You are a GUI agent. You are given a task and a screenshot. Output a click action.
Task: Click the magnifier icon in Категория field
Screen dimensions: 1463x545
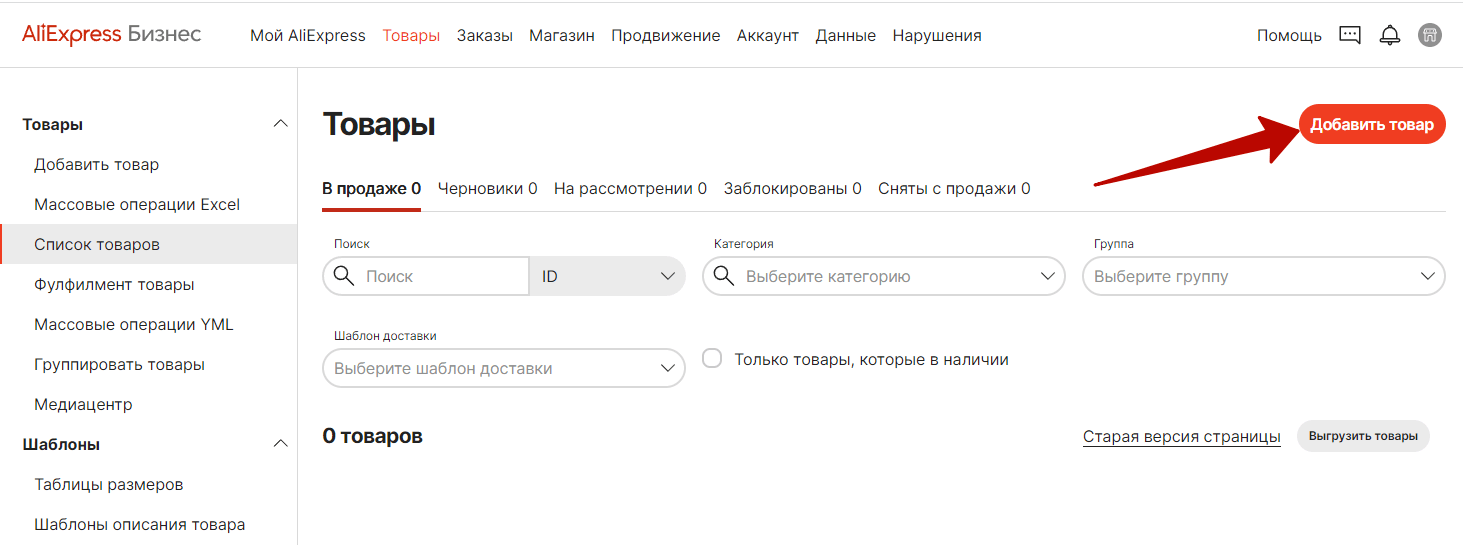pos(724,276)
